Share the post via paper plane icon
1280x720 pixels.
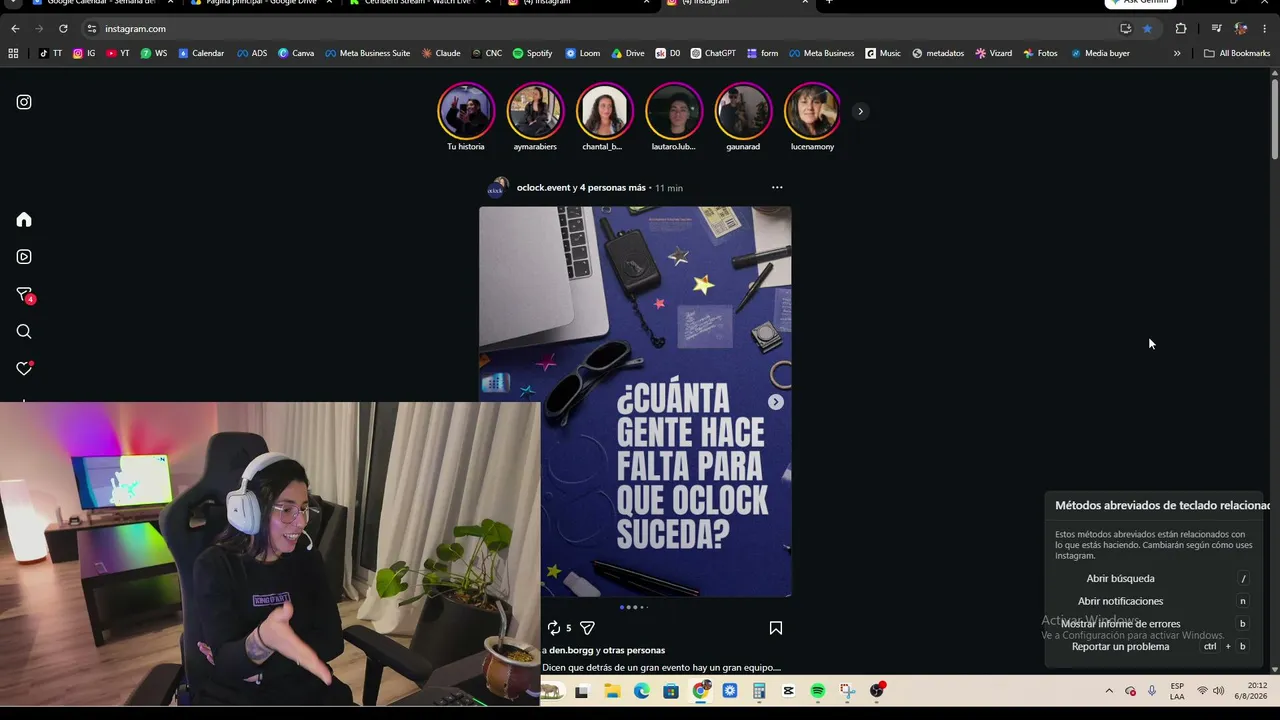[587, 628]
